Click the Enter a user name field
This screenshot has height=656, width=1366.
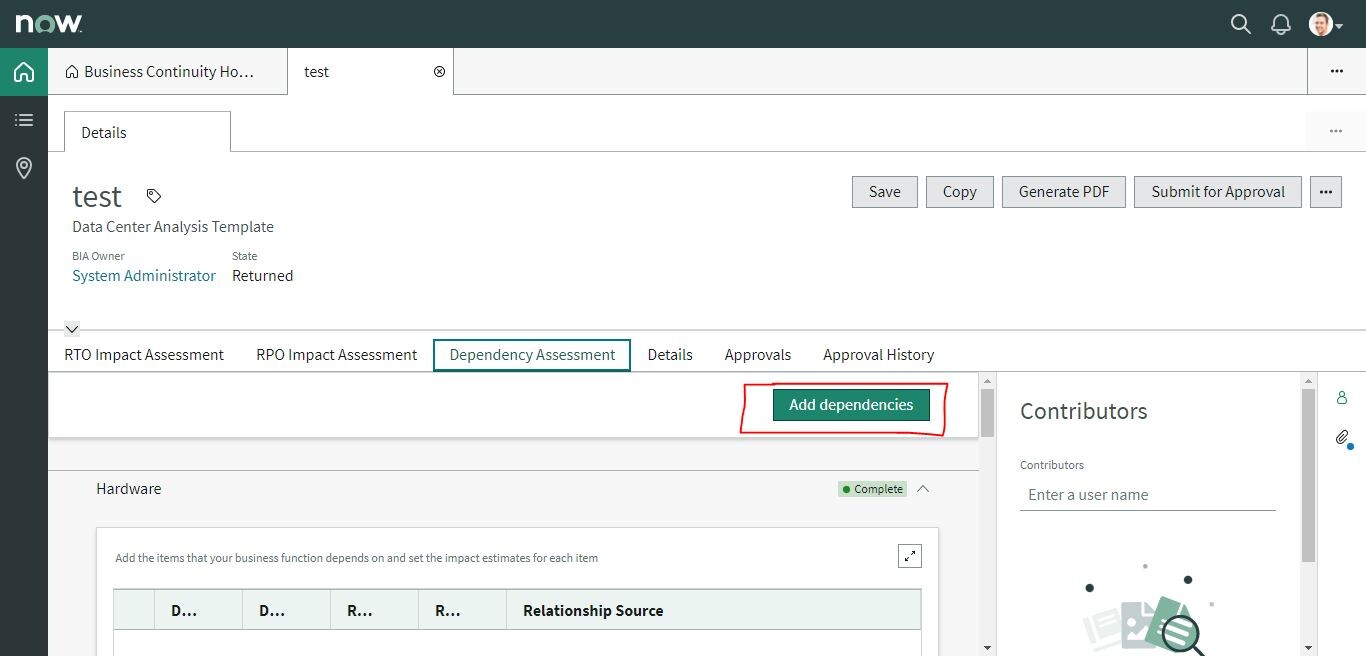[1147, 494]
